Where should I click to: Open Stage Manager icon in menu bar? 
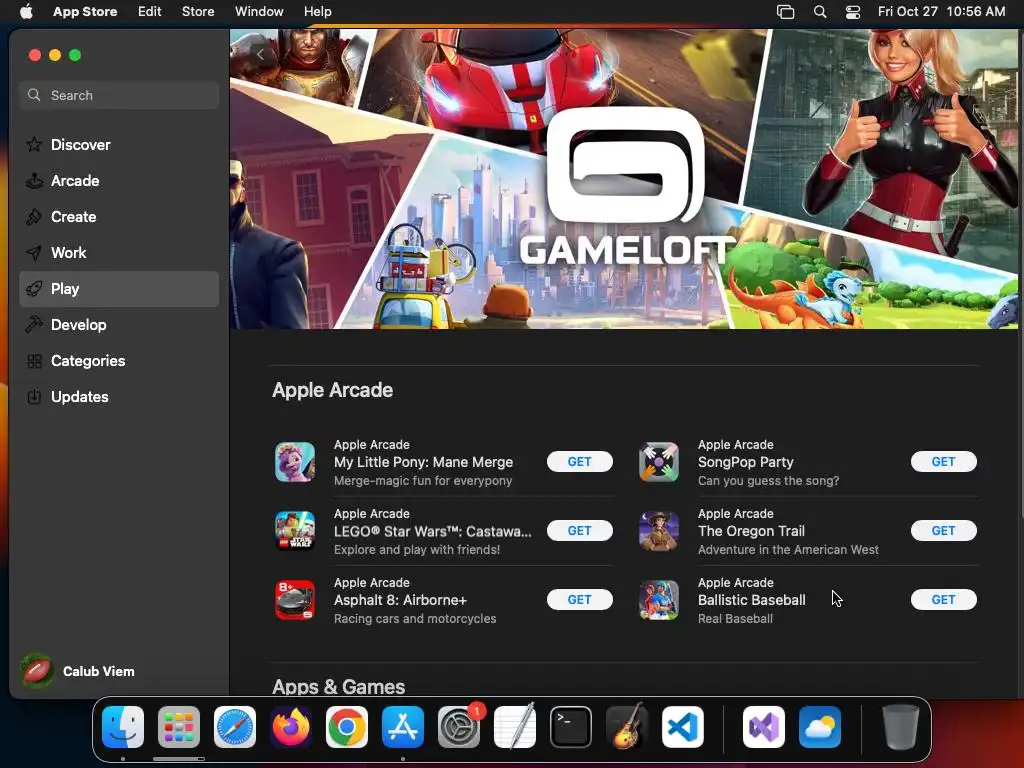(786, 11)
